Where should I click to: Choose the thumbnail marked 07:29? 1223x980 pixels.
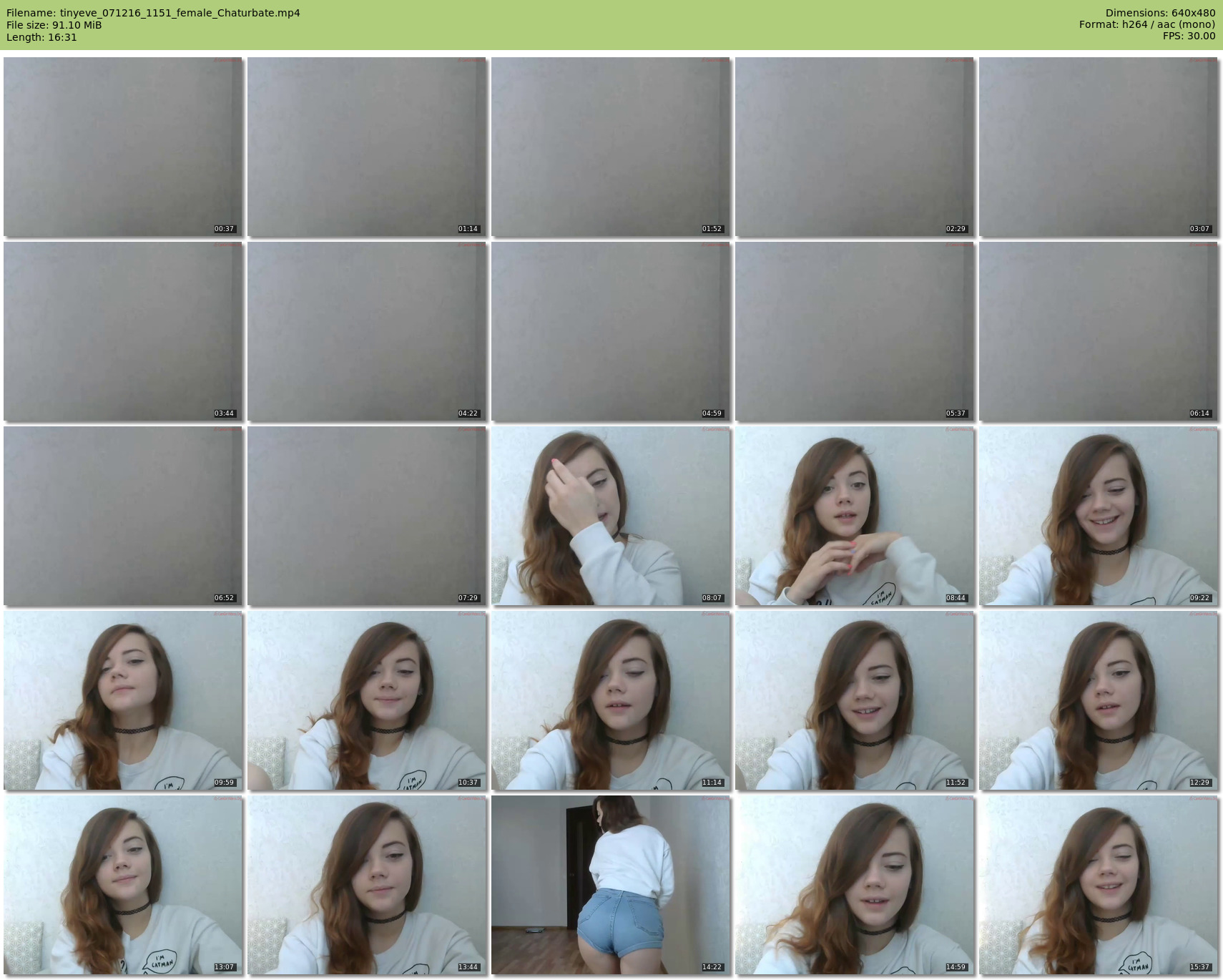coord(367,516)
